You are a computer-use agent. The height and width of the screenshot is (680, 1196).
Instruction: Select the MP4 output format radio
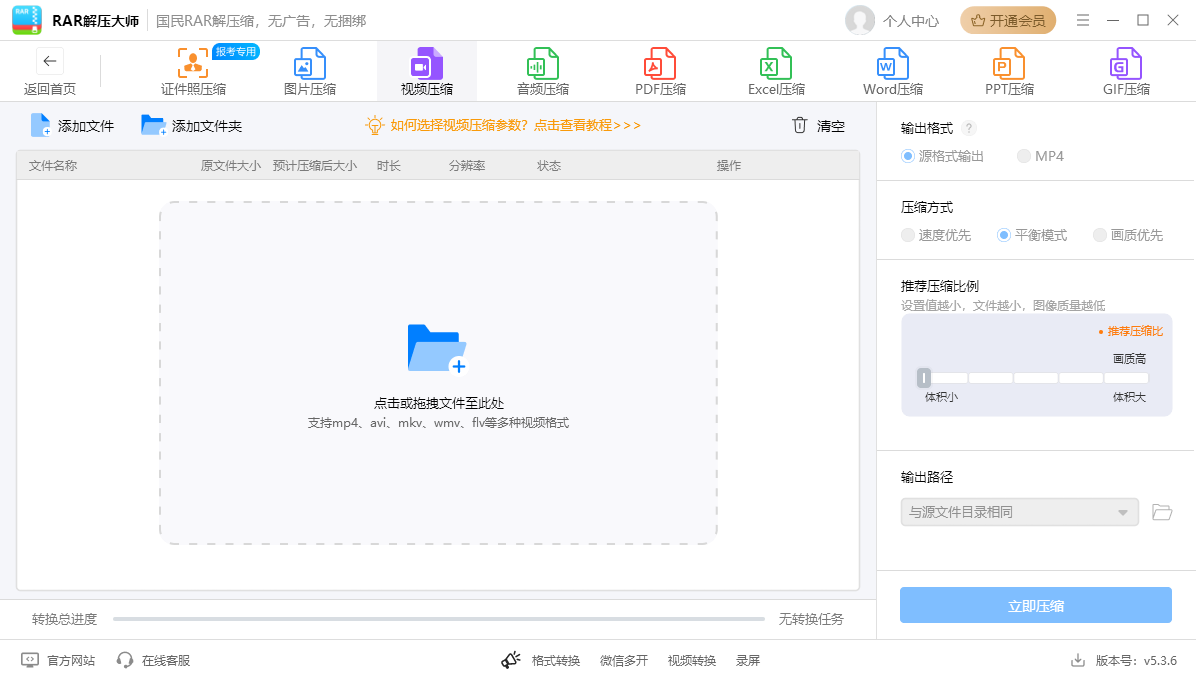(1024, 156)
